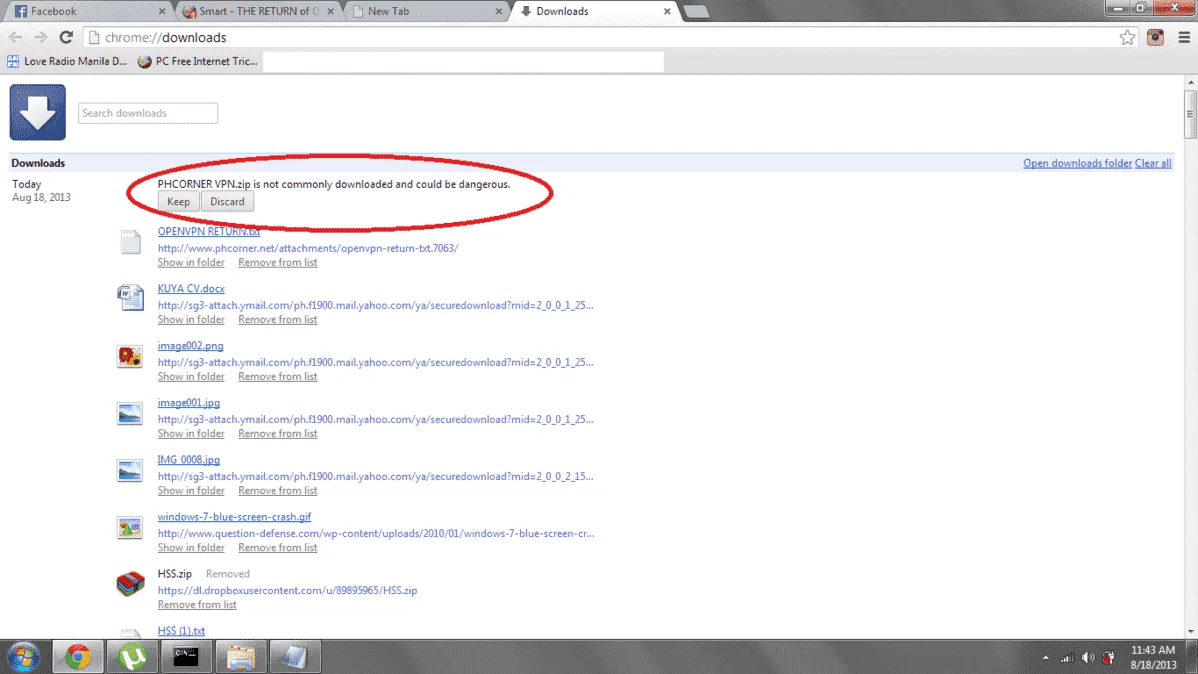Open a new tab with the new-tab button

[x=696, y=11]
